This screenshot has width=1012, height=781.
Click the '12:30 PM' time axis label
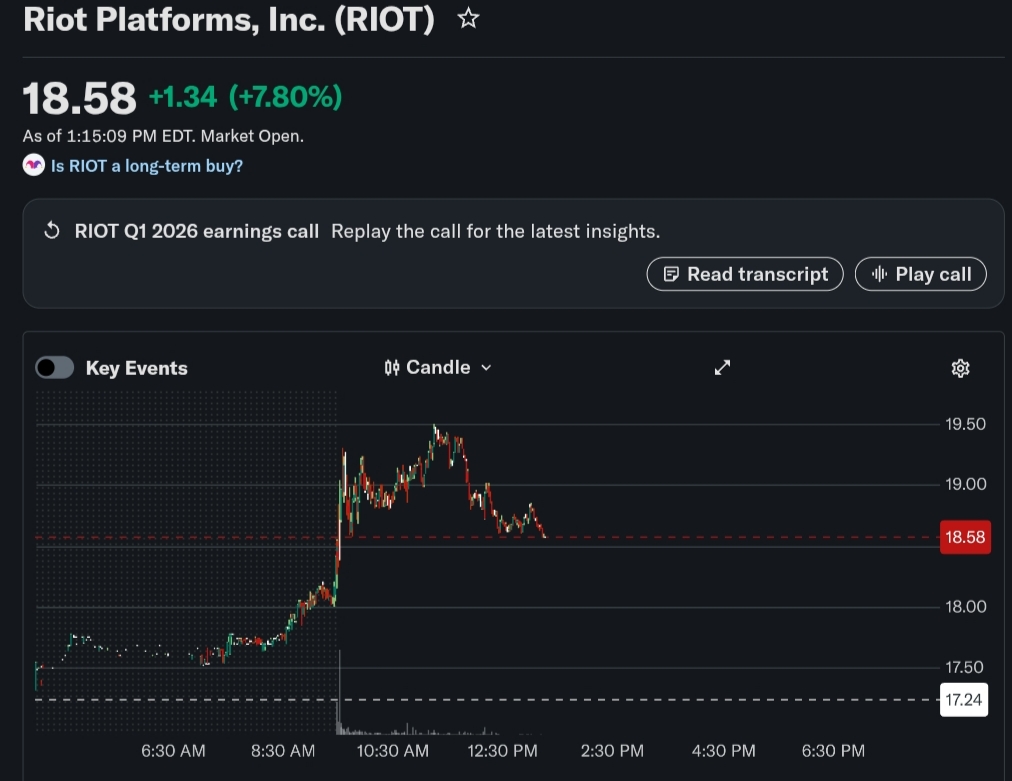(502, 751)
